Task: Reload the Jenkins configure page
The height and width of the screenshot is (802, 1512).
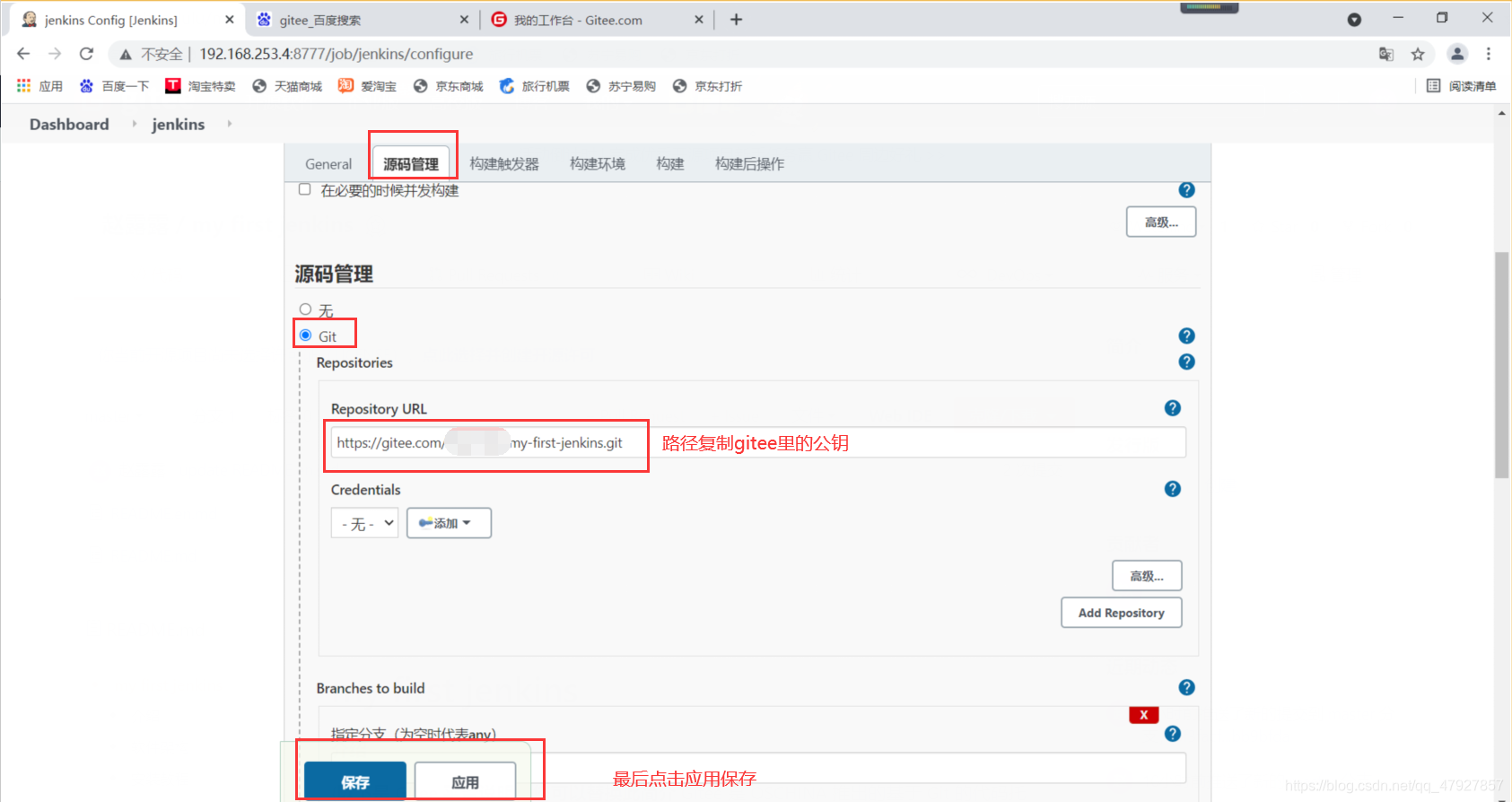Action: [86, 54]
